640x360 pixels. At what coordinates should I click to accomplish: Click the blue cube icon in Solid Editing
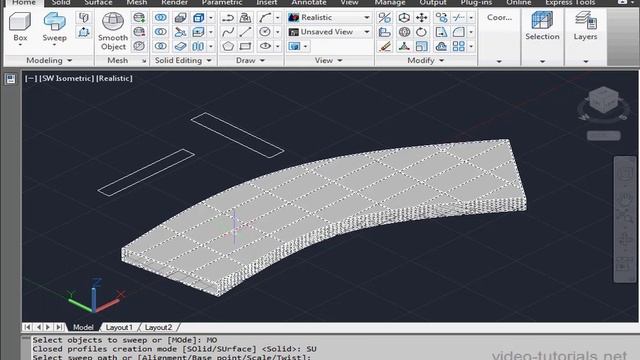tap(199, 18)
